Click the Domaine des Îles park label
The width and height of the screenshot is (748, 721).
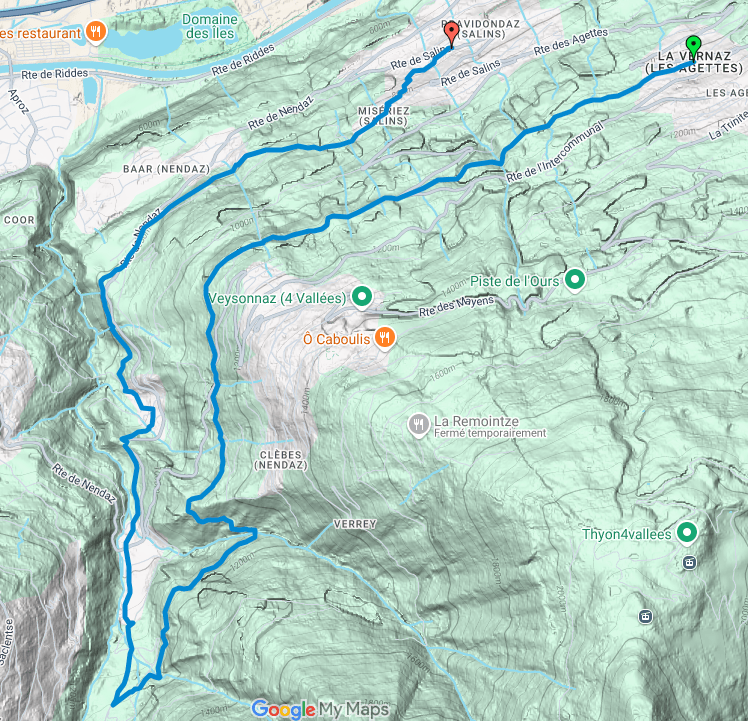(x=210, y=26)
